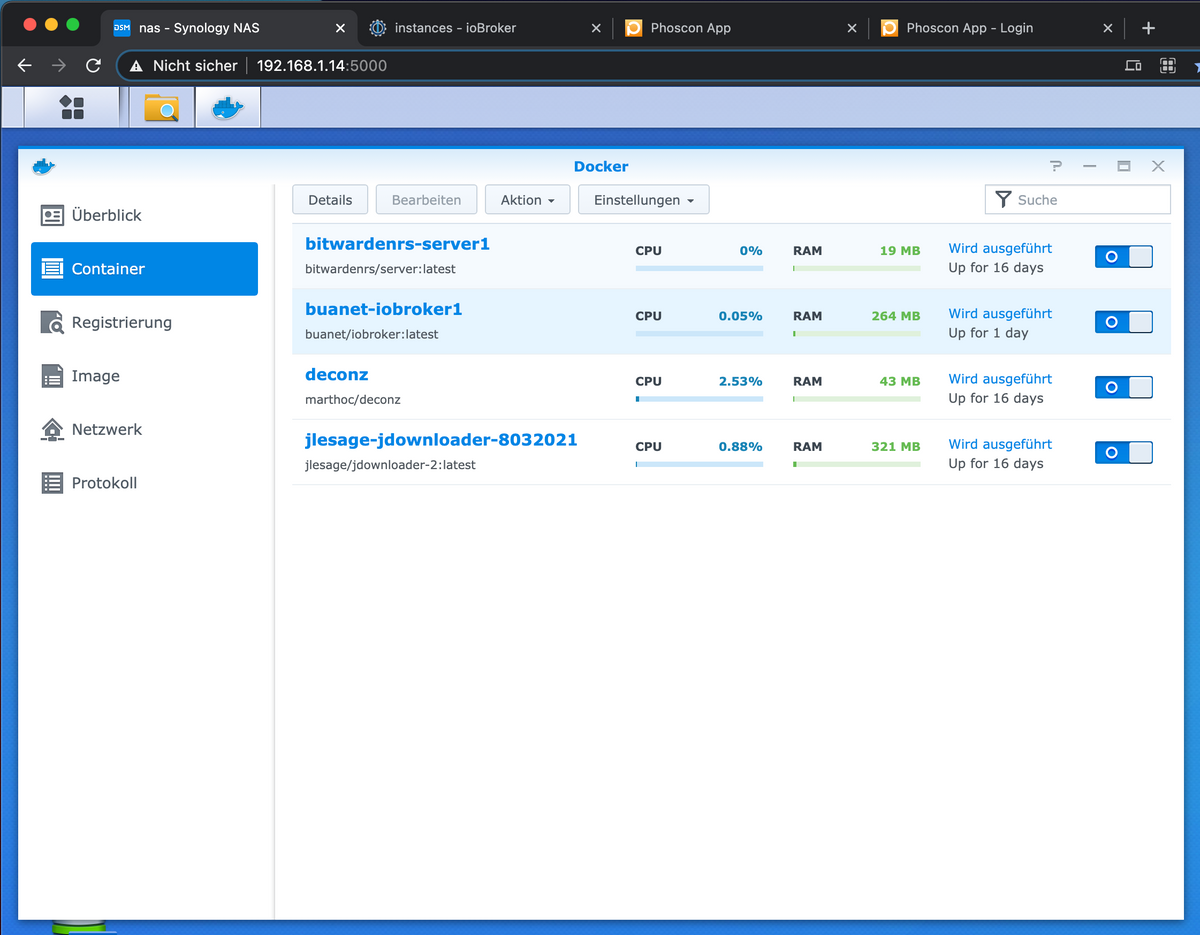Open the deconz container link
The height and width of the screenshot is (935, 1200).
point(337,374)
